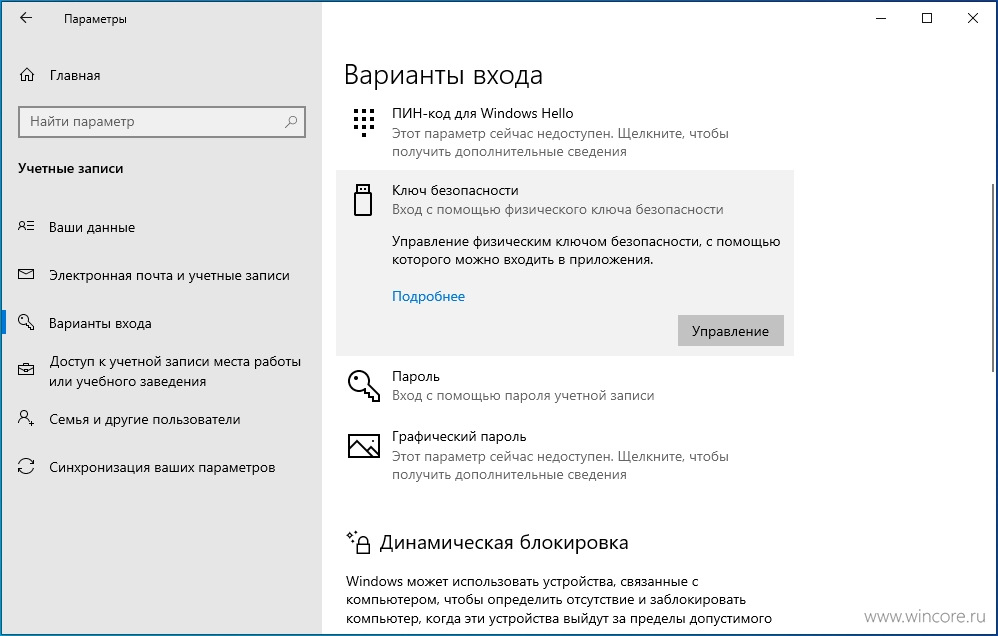Click the Семья и другие пользователи icon

[x=26, y=418]
